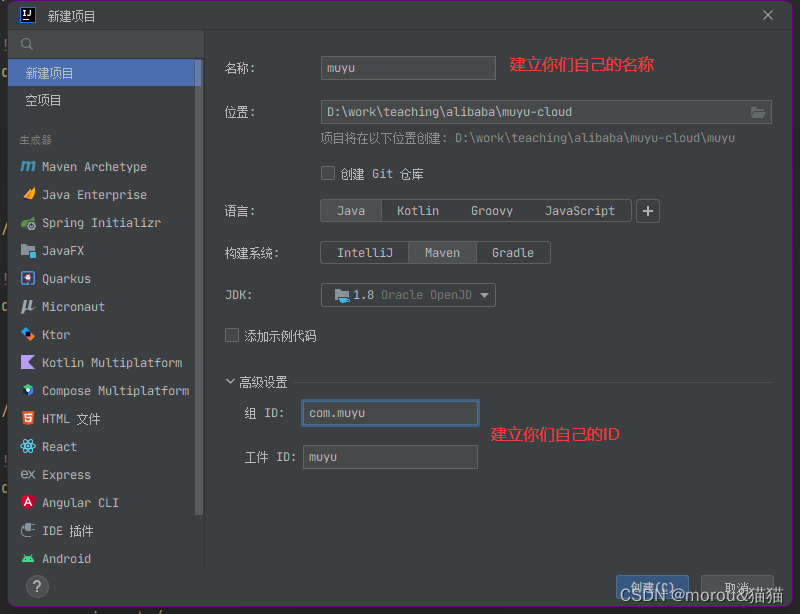Choose the Micronaut generator icon

pos(28,306)
